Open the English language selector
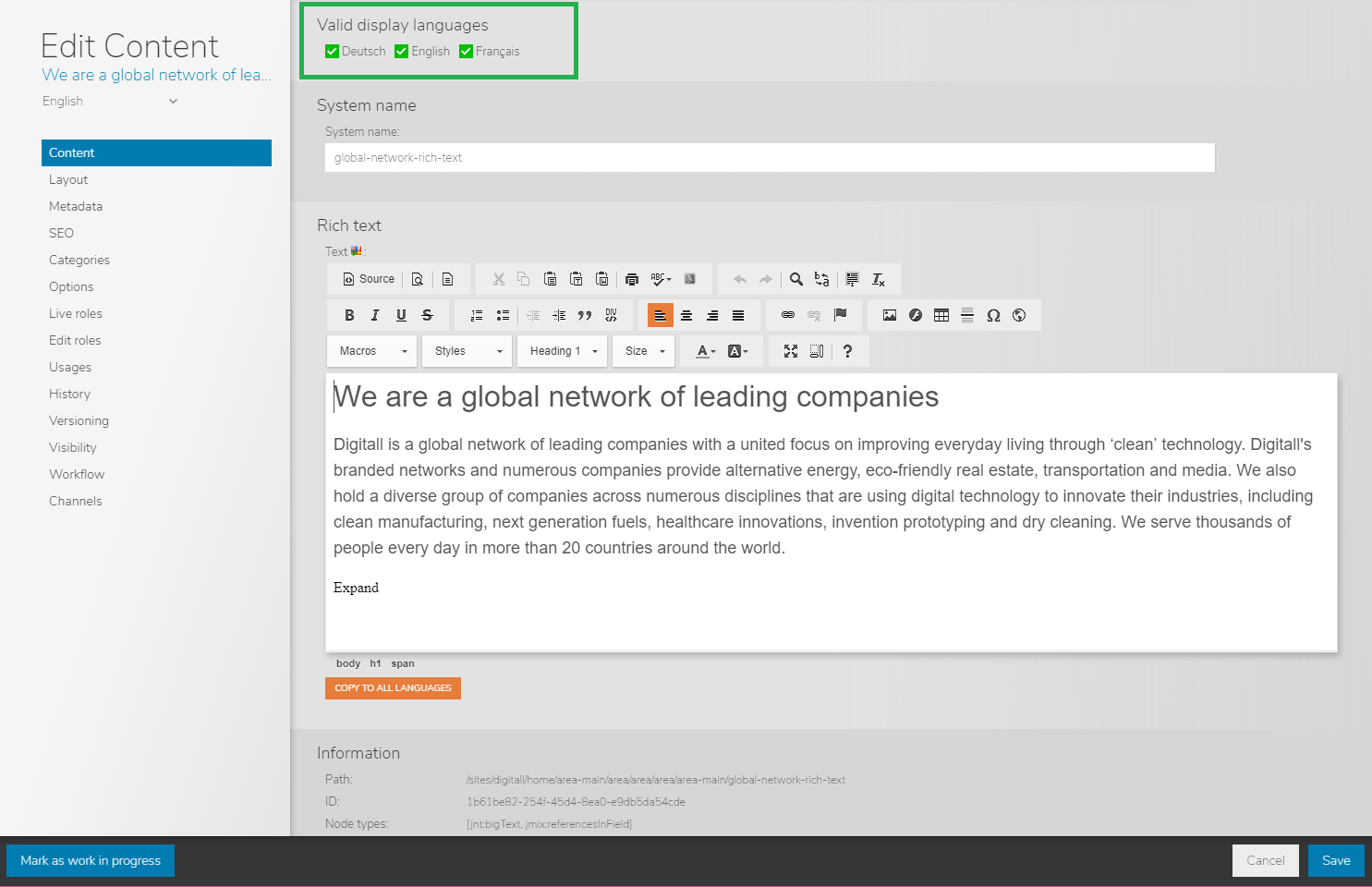 pyautogui.click(x=110, y=102)
